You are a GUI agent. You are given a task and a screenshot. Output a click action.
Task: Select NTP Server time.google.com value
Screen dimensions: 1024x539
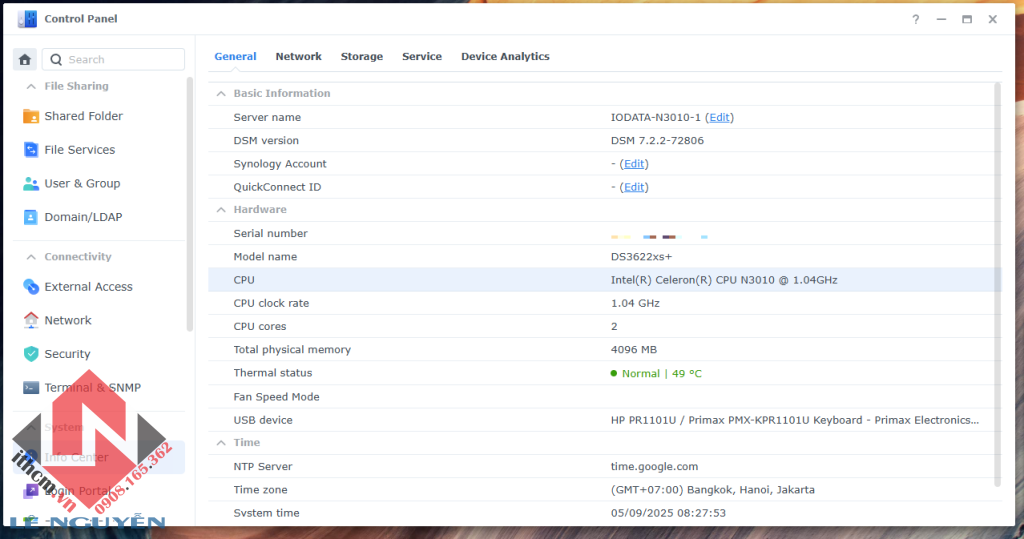(654, 466)
